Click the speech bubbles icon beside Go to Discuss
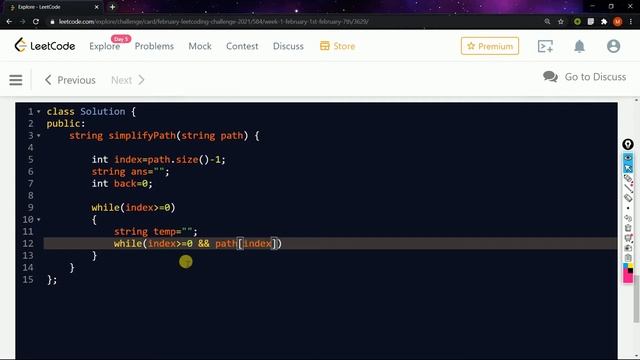 tap(550, 77)
